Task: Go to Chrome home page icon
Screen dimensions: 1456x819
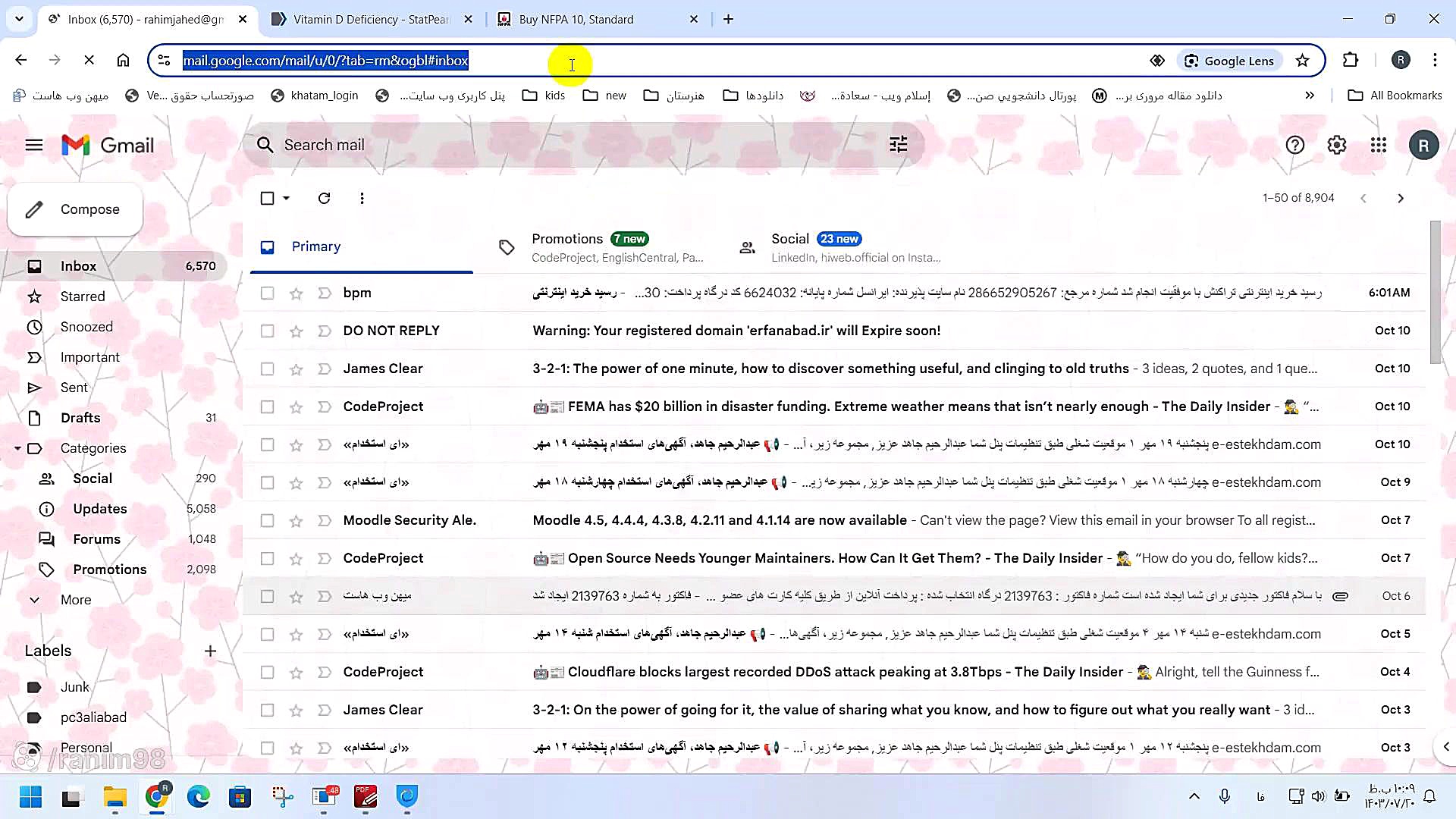Action: 123,60
